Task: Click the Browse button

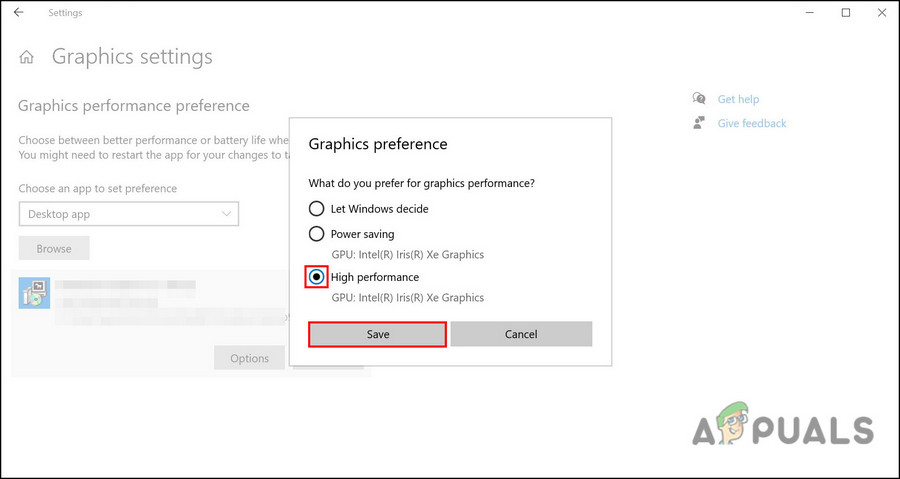Action: pos(54,248)
